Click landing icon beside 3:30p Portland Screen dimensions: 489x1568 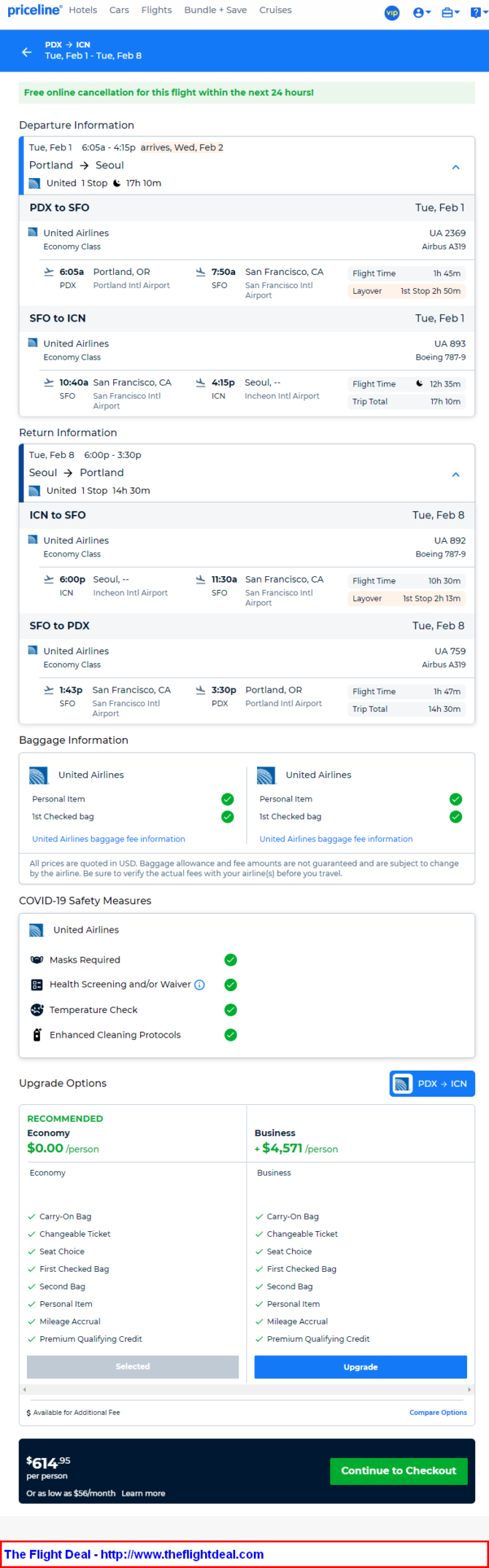pos(201,689)
